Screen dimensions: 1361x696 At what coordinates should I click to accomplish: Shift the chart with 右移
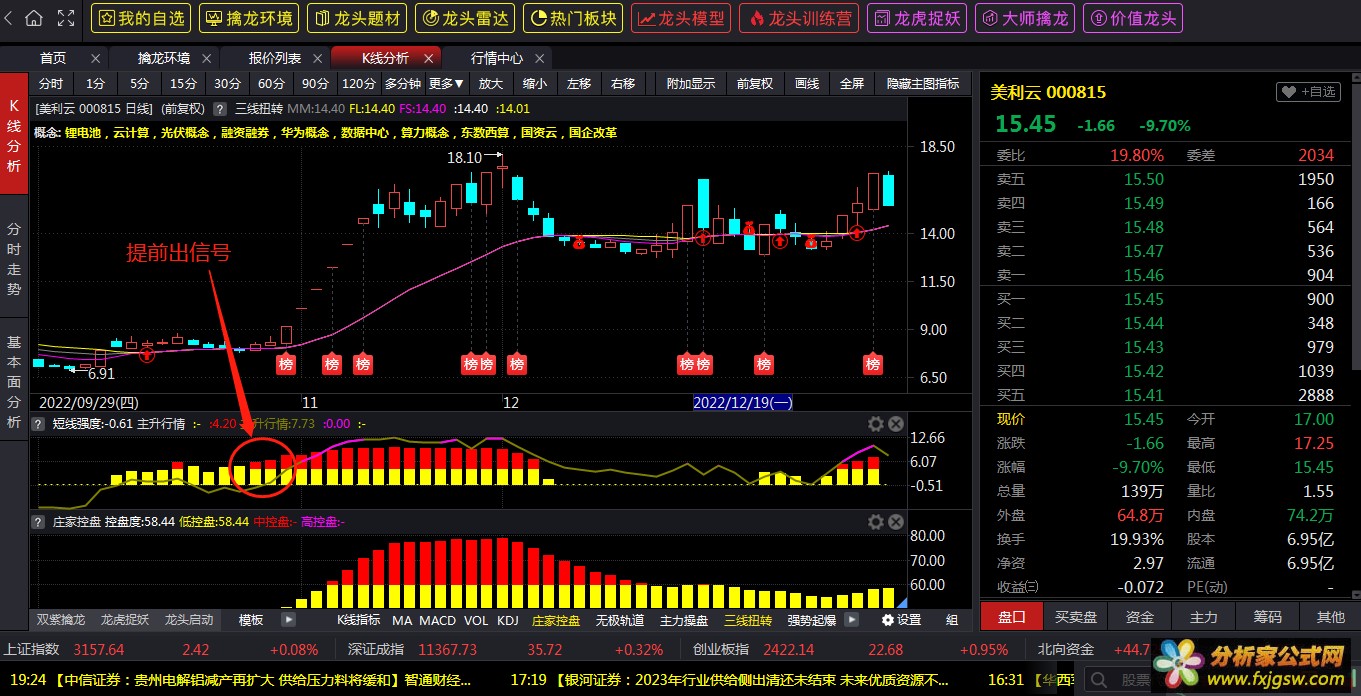tap(622, 84)
